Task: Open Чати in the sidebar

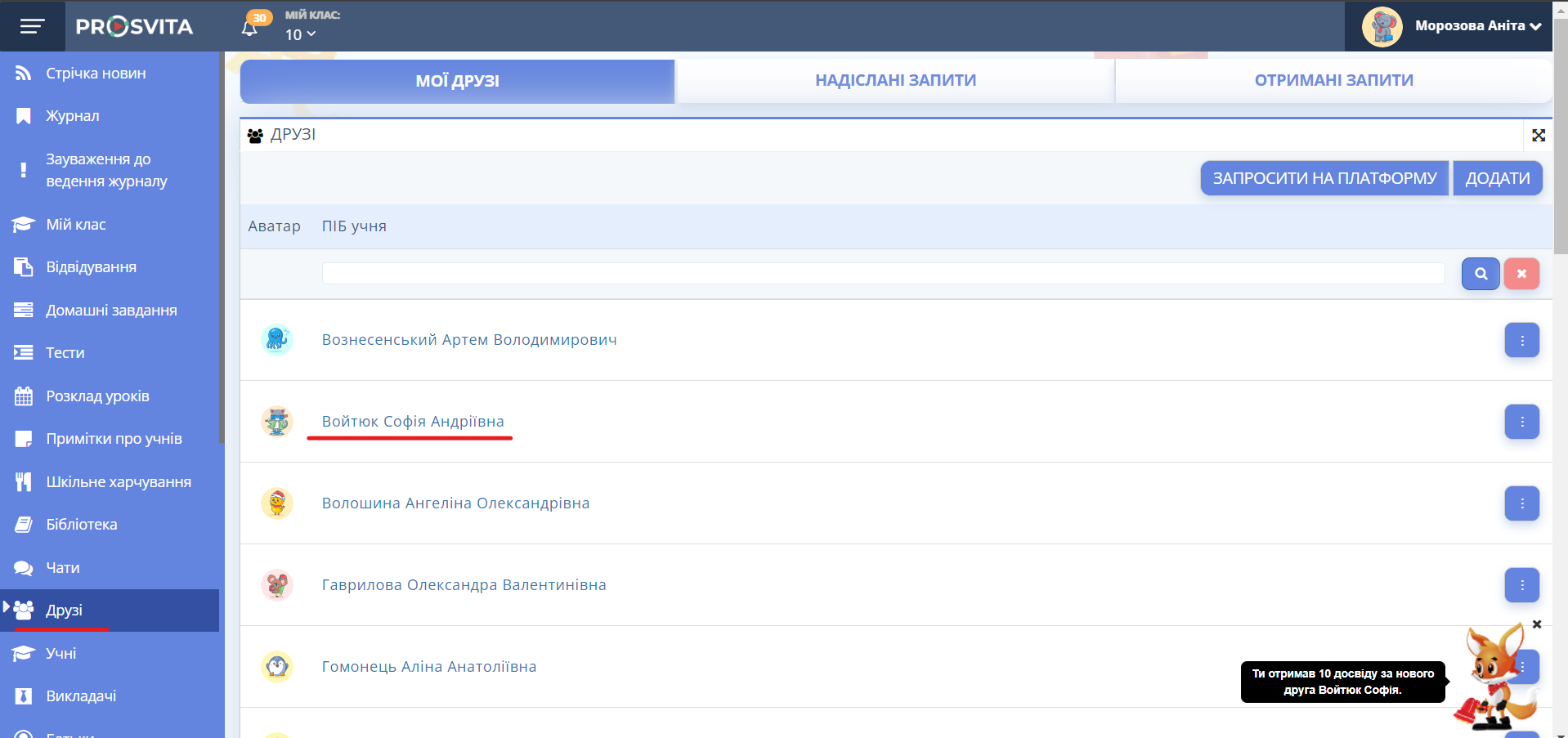Action: click(x=63, y=568)
